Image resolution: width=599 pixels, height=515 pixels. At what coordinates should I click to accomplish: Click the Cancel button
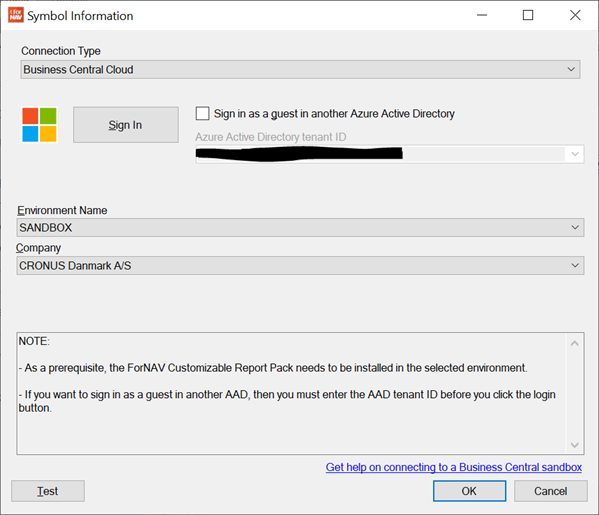click(x=550, y=491)
